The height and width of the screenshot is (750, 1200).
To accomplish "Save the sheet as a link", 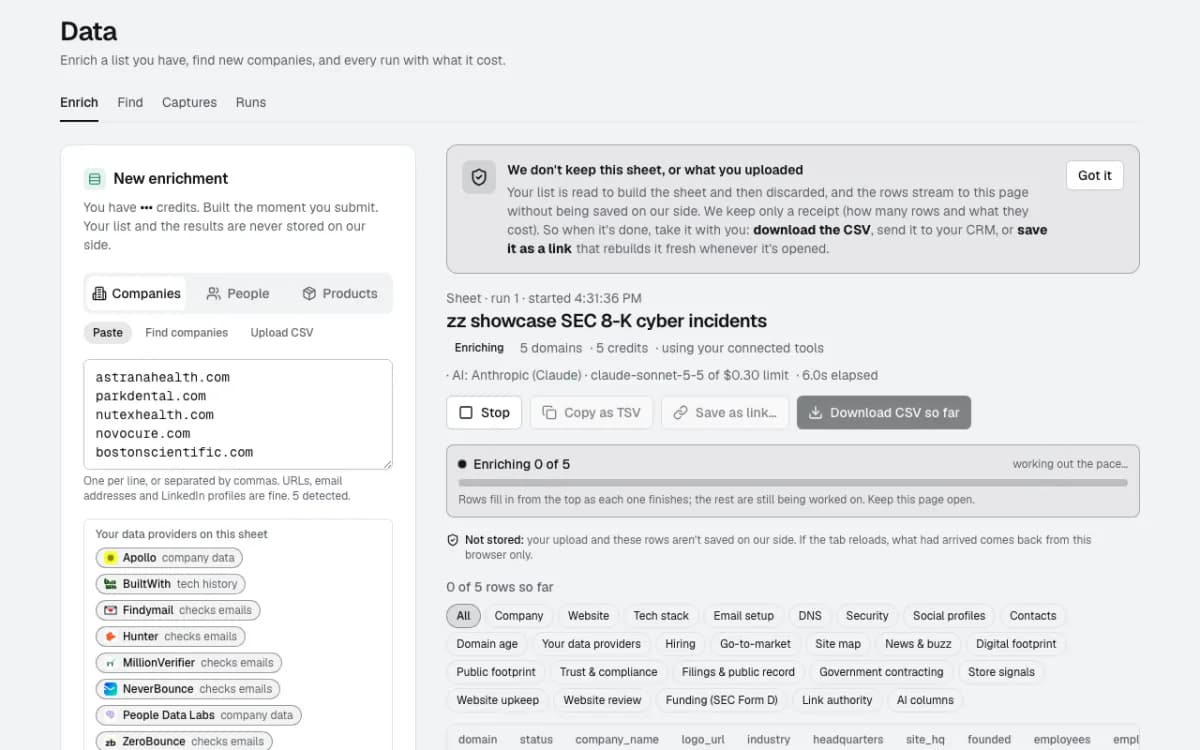I will pyautogui.click(x=725, y=412).
